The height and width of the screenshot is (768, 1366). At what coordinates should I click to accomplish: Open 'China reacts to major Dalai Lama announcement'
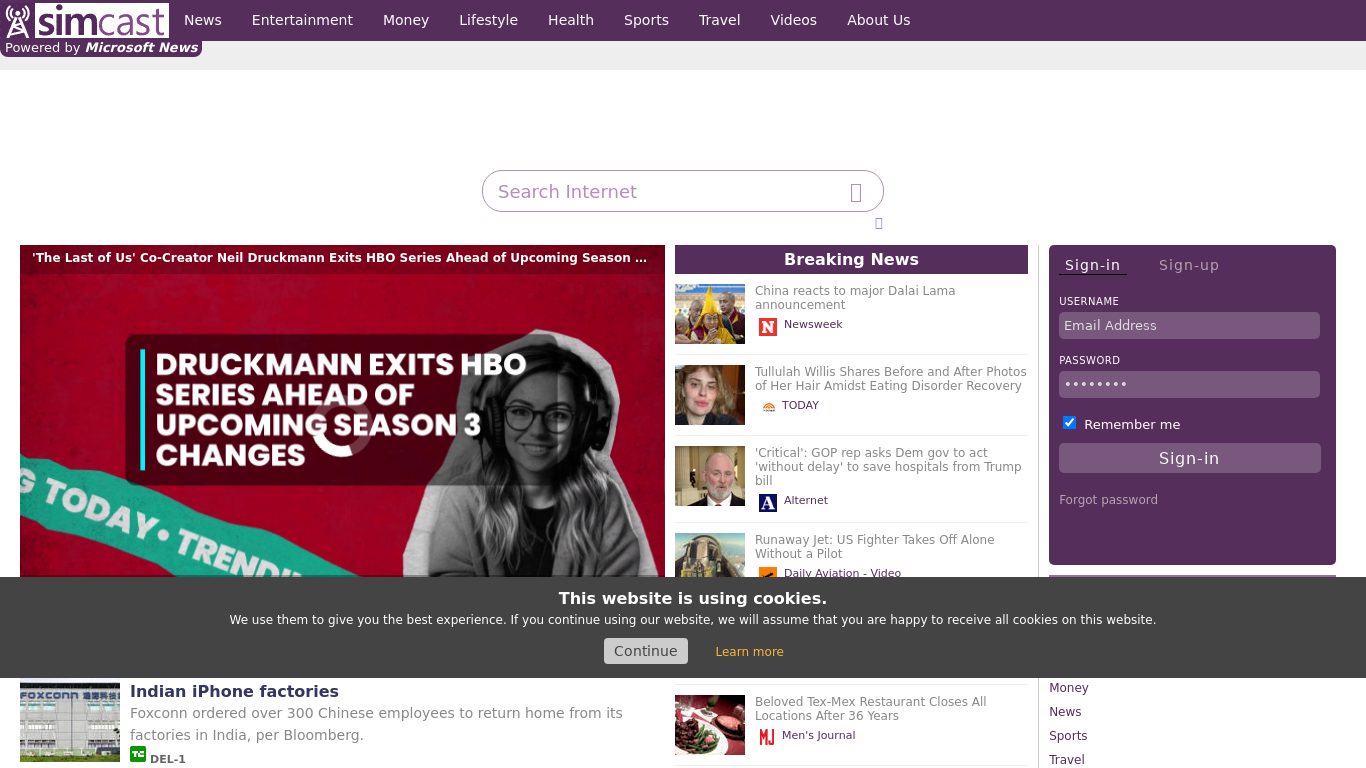[x=855, y=298]
